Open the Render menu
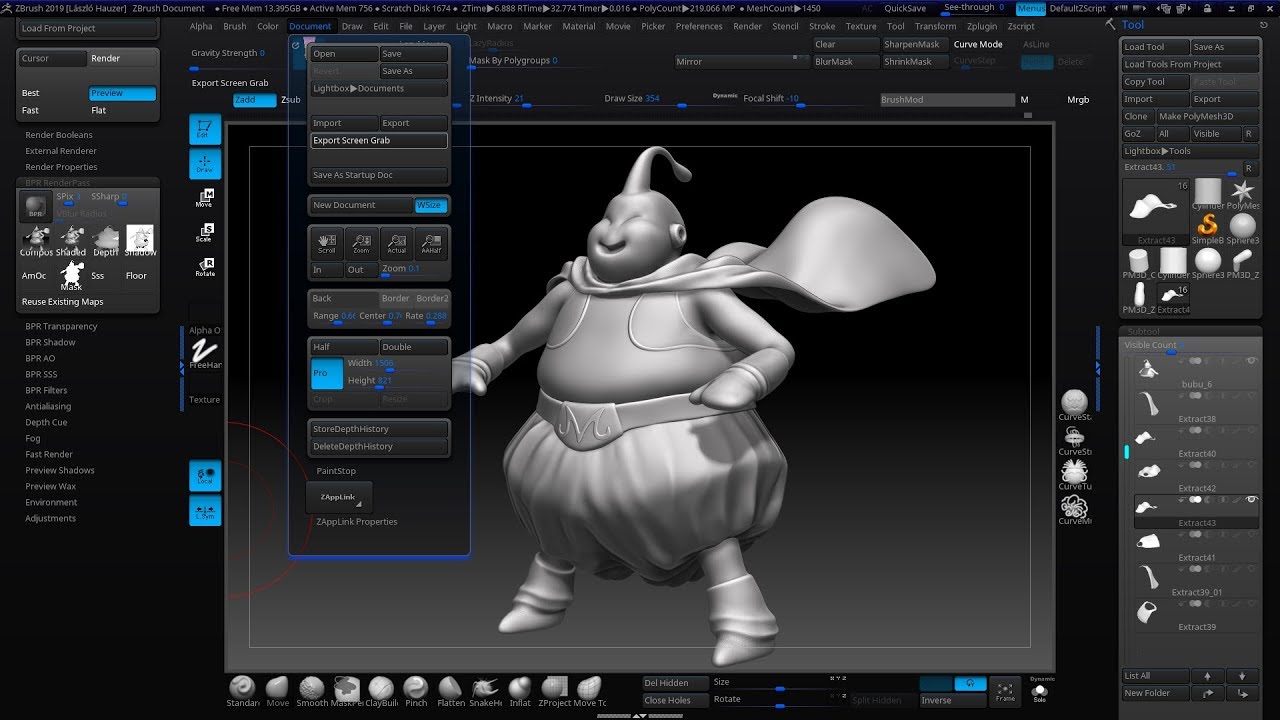 747,27
